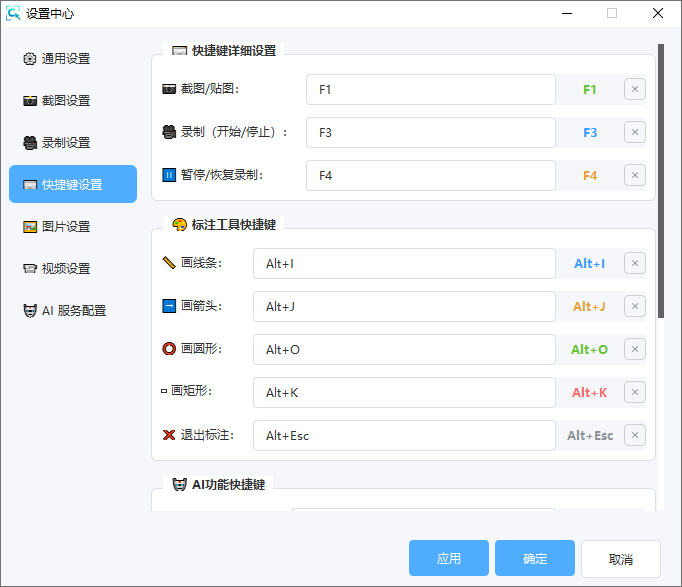Focus the 截图/贴图 shortcut field F1
The width and height of the screenshot is (682, 587).
coord(431,90)
